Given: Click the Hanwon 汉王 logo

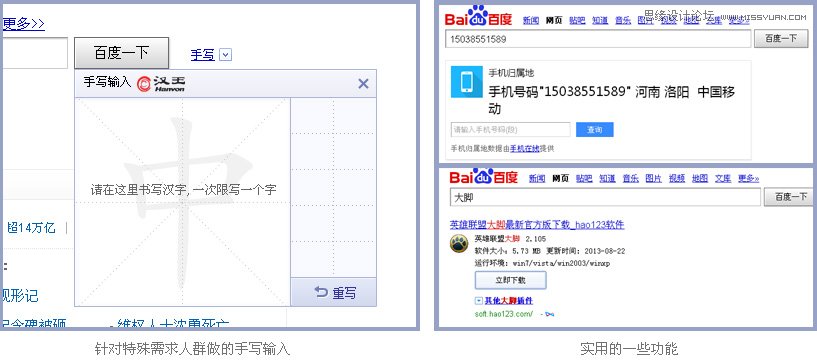Looking at the screenshot, I should tap(161, 83).
